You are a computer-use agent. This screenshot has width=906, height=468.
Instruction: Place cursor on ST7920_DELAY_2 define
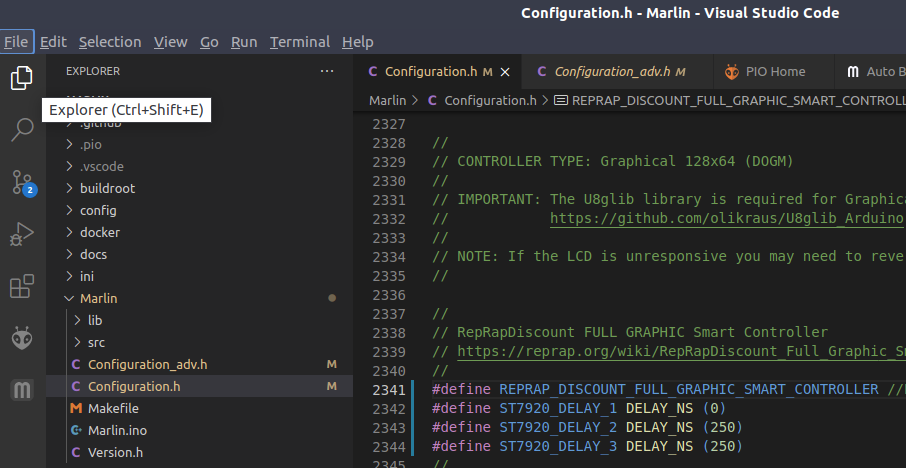coord(558,428)
